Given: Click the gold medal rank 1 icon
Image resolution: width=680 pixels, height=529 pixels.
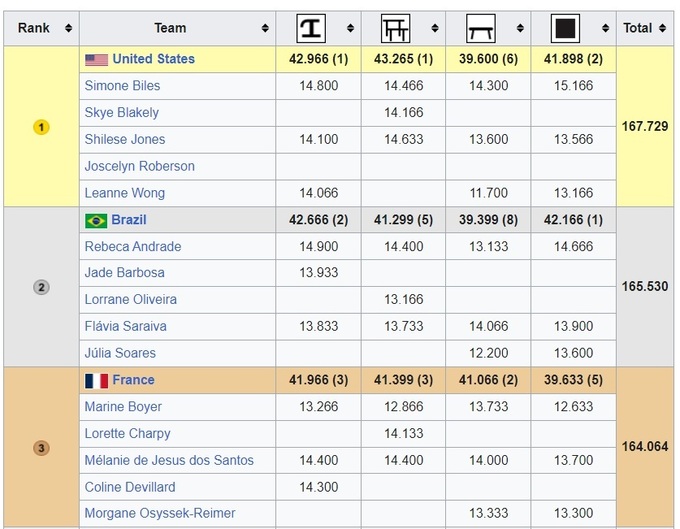Looking at the screenshot, I should 41,127.
